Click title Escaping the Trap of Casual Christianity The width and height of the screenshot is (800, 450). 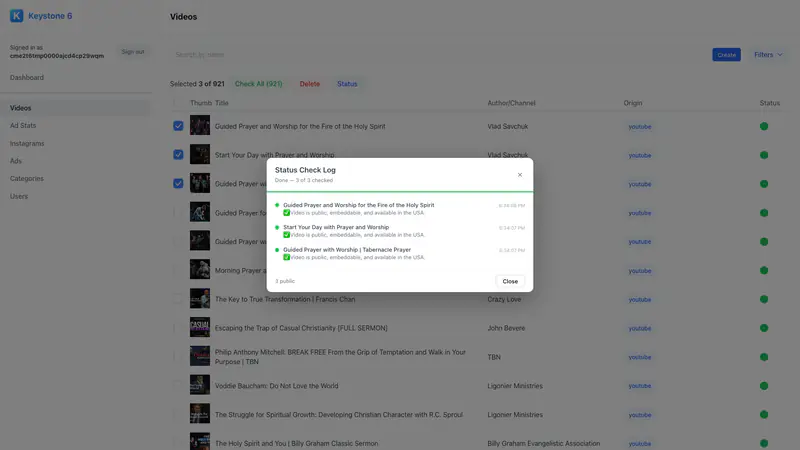[x=301, y=328]
